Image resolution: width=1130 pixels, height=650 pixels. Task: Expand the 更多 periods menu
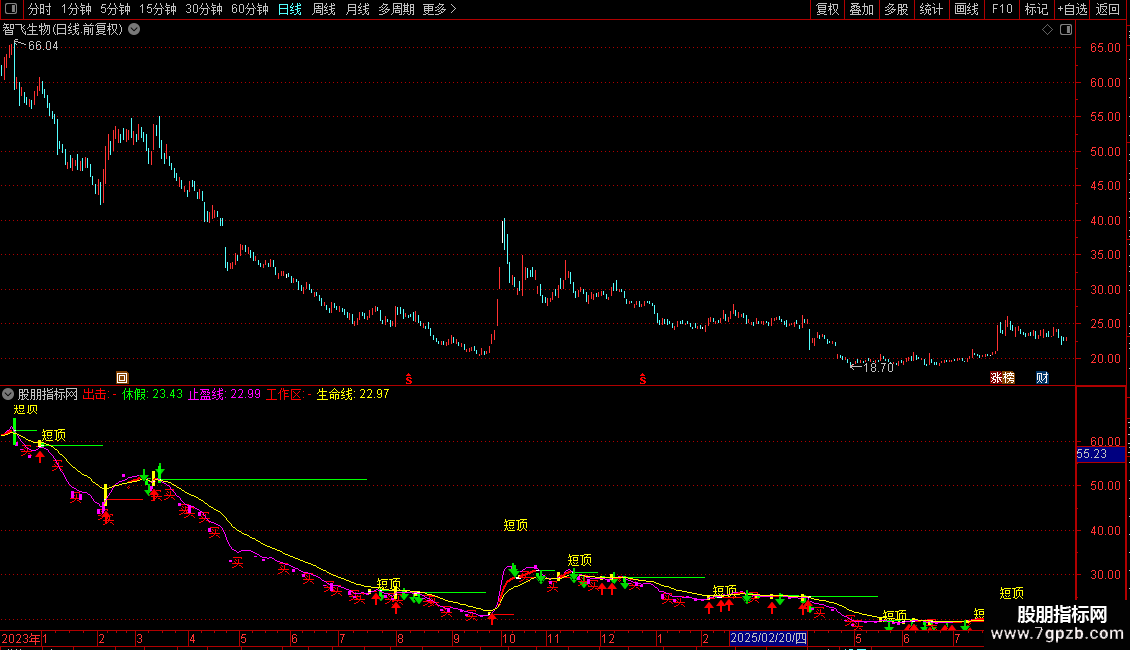pyautogui.click(x=440, y=9)
